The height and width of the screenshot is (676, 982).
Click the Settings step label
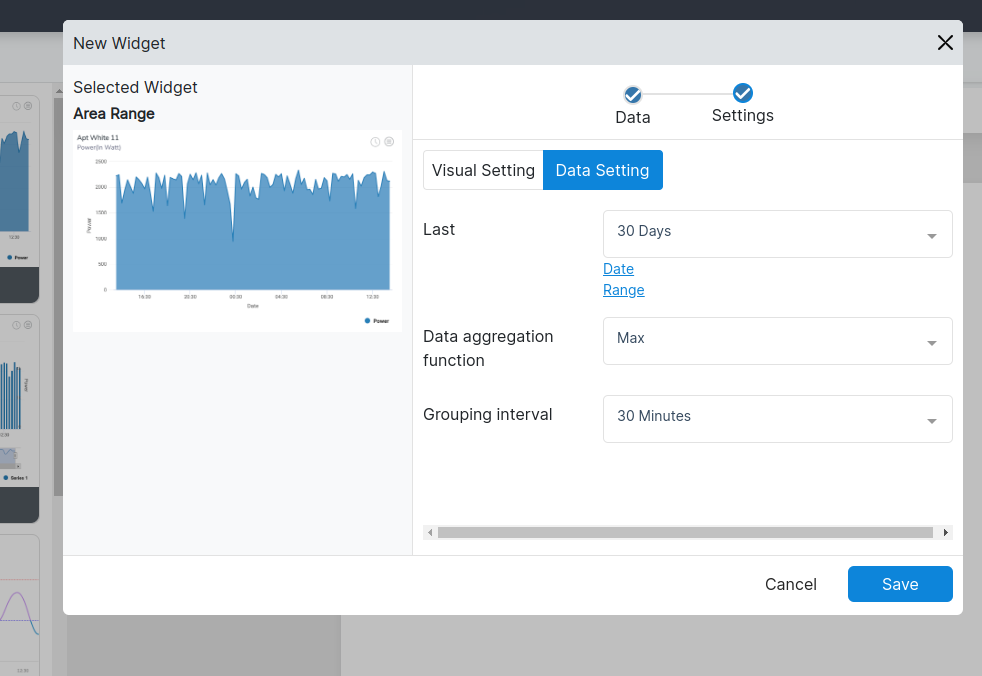(742, 116)
